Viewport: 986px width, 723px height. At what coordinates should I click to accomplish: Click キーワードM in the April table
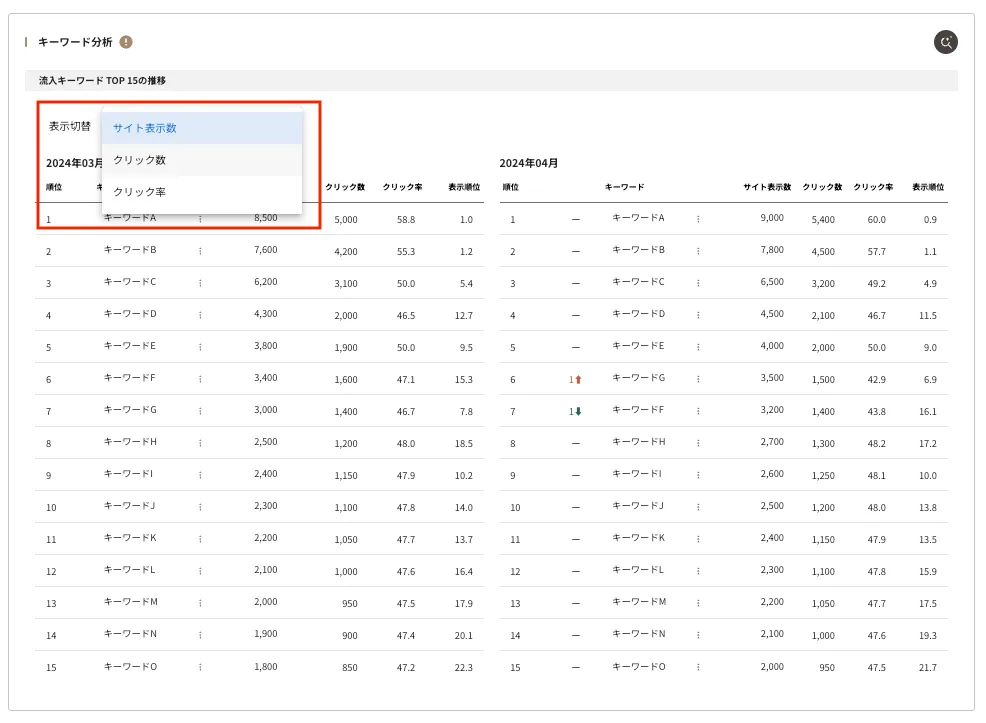(x=639, y=601)
